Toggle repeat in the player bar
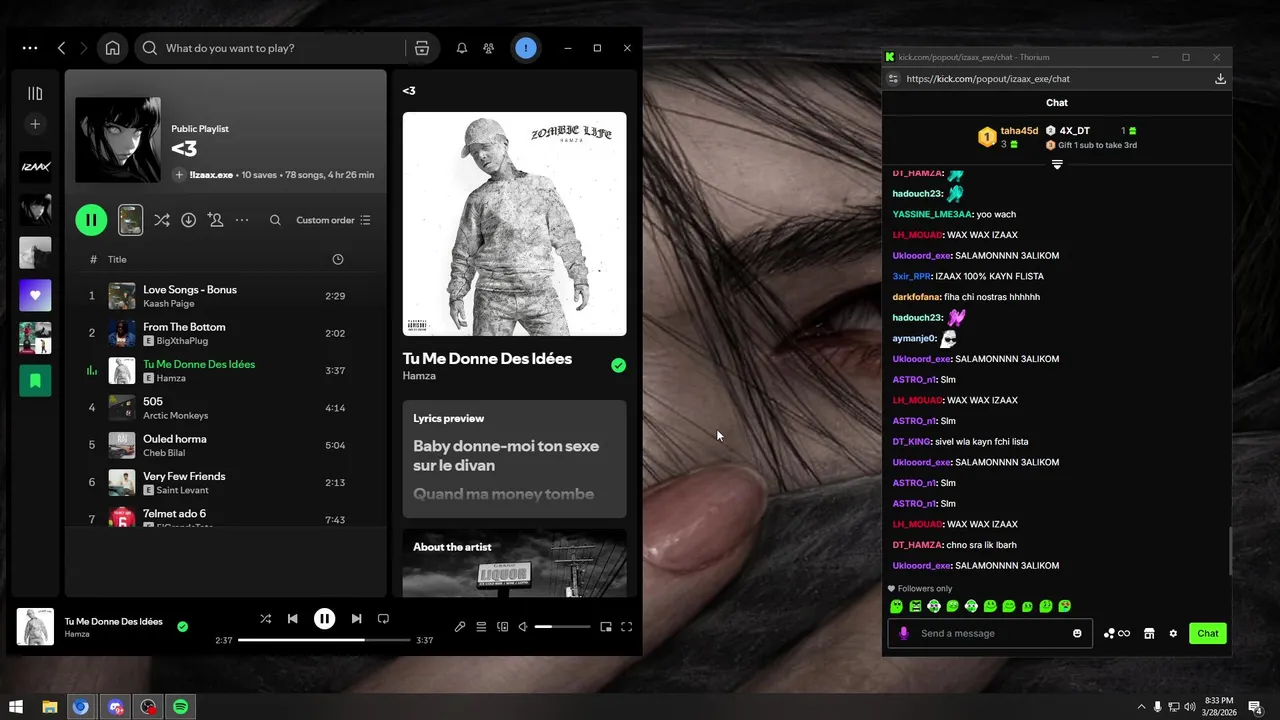1280x720 pixels. (x=383, y=619)
